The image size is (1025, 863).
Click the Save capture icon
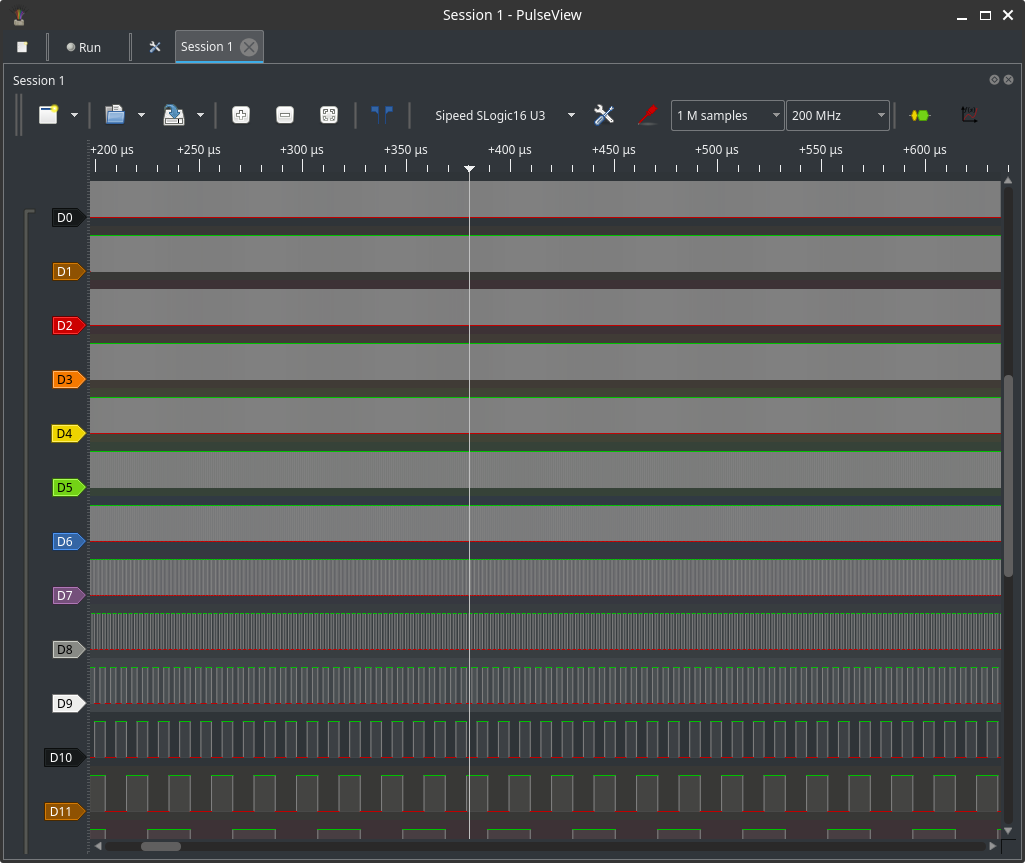coord(174,115)
